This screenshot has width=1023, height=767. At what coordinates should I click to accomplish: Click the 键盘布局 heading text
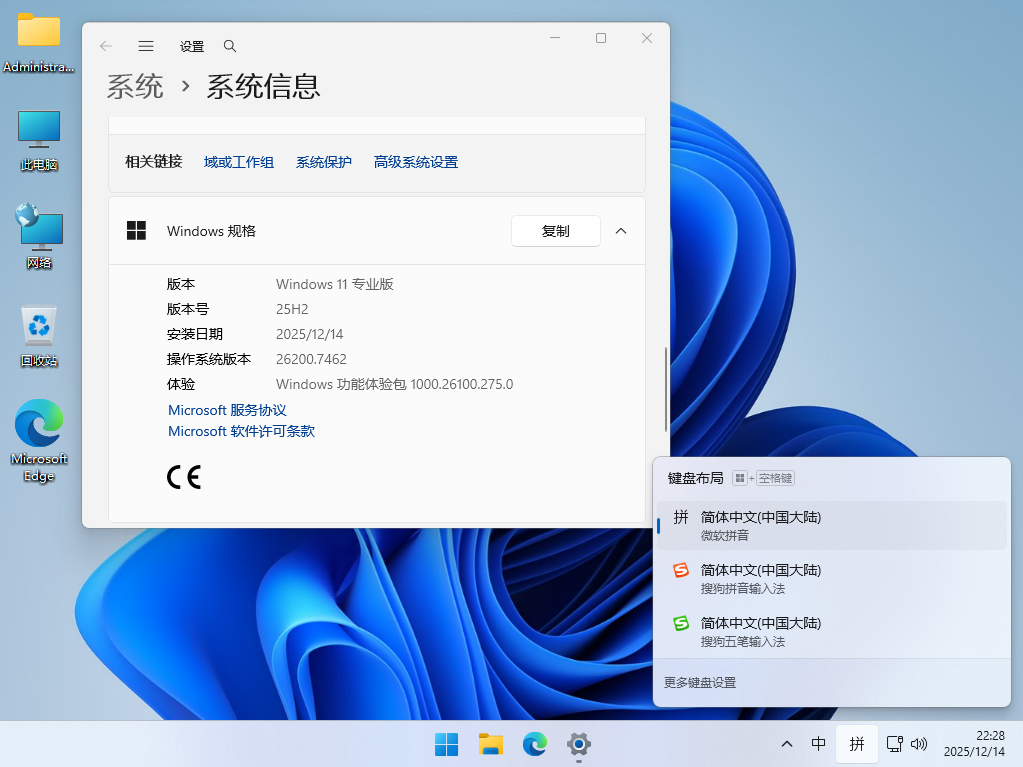[x=695, y=478]
